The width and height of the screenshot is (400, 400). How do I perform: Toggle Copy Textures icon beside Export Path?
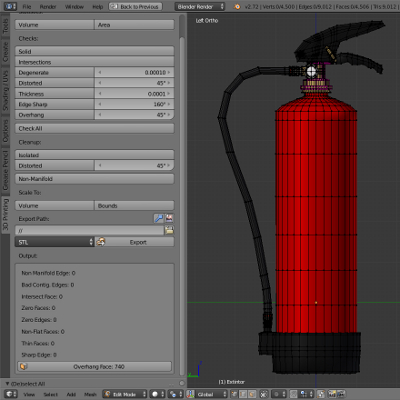pos(169,218)
